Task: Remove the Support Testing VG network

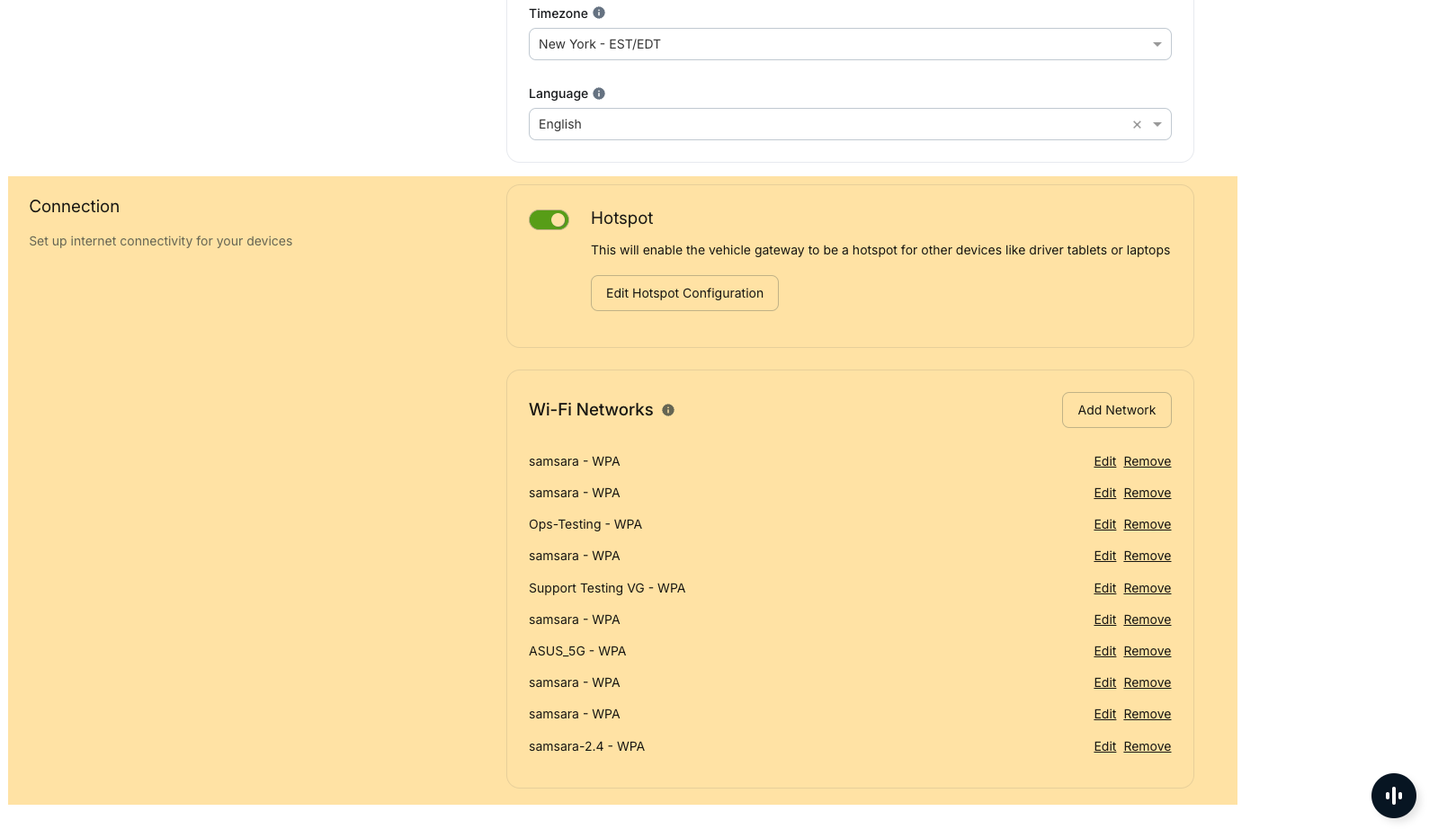Action: 1147,588
